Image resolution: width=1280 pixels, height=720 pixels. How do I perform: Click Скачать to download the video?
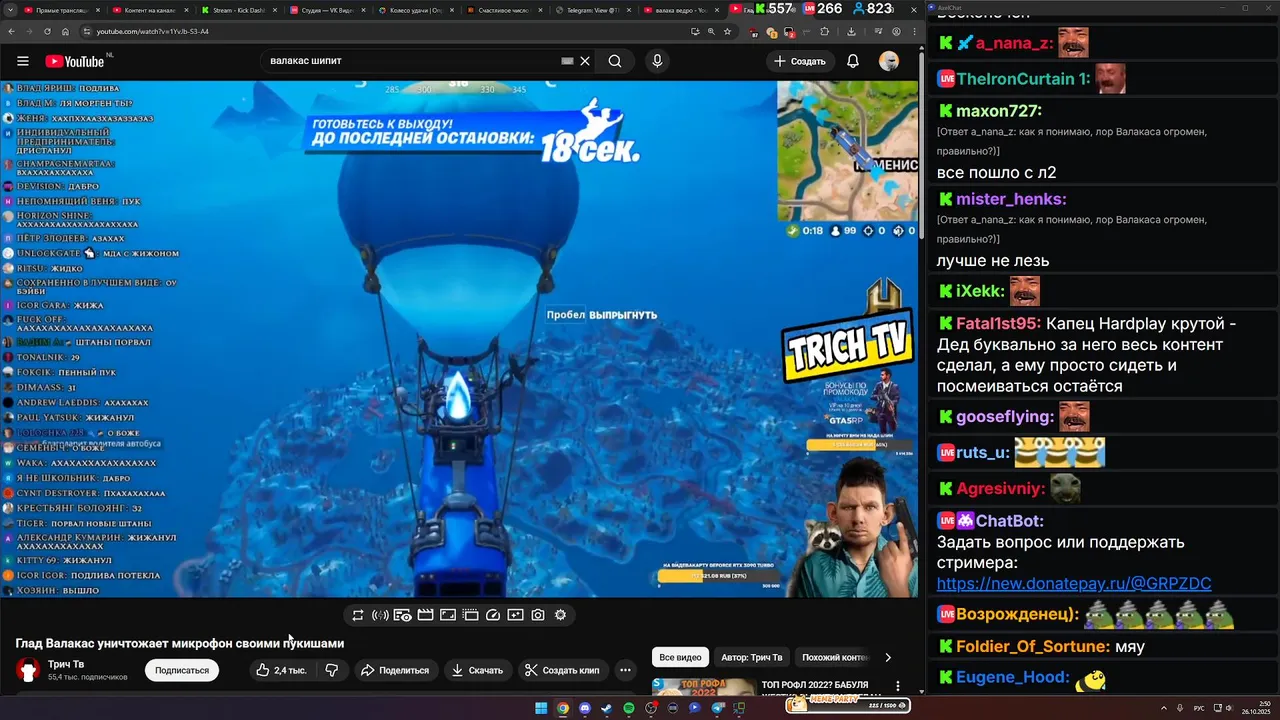coord(477,670)
